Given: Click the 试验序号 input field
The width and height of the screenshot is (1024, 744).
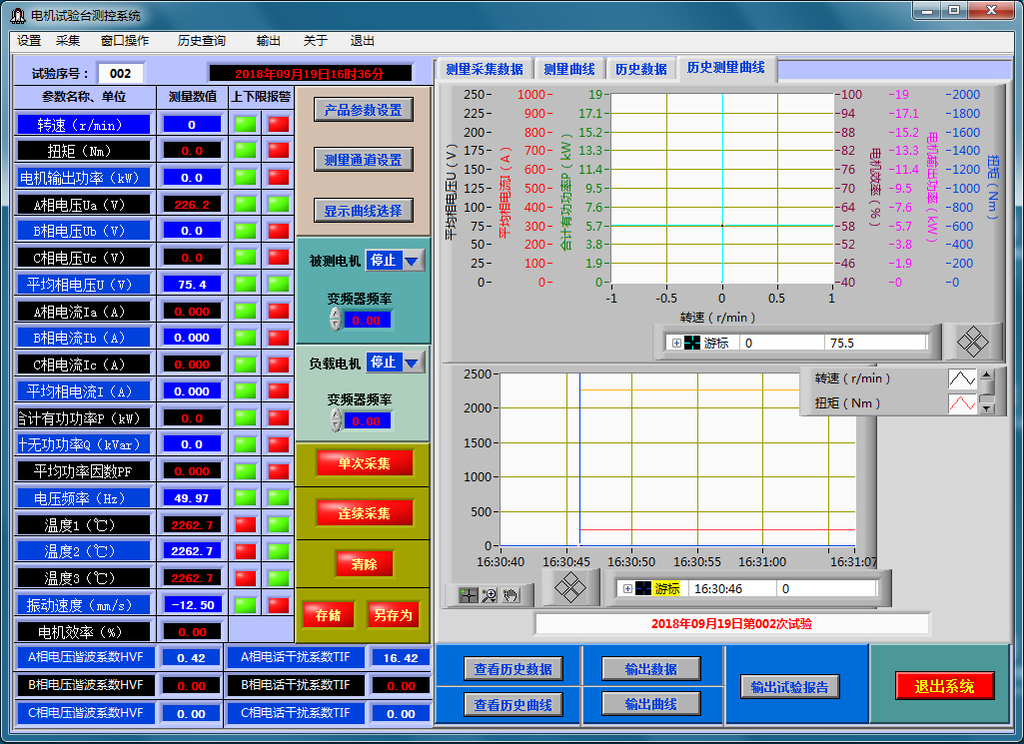Looking at the screenshot, I should (x=121, y=73).
